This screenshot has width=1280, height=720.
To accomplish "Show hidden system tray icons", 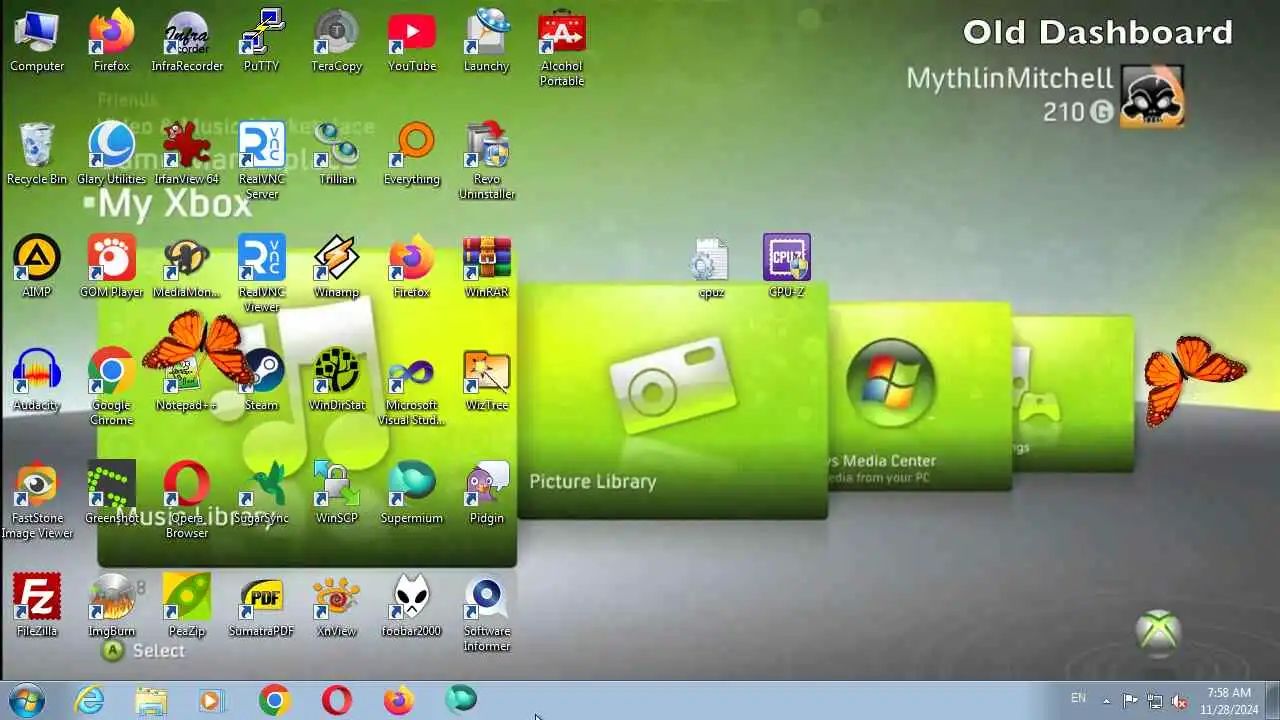I will pyautogui.click(x=1106, y=700).
